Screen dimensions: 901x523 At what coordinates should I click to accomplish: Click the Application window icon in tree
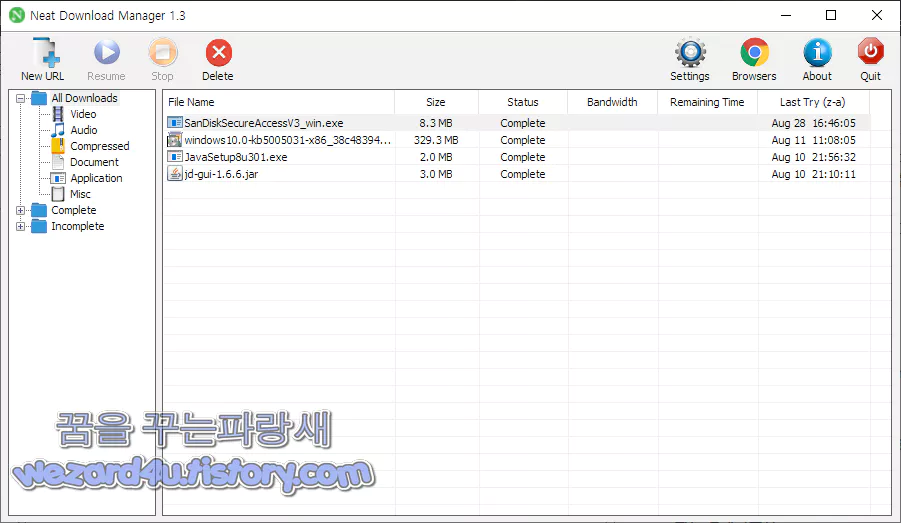coord(58,178)
